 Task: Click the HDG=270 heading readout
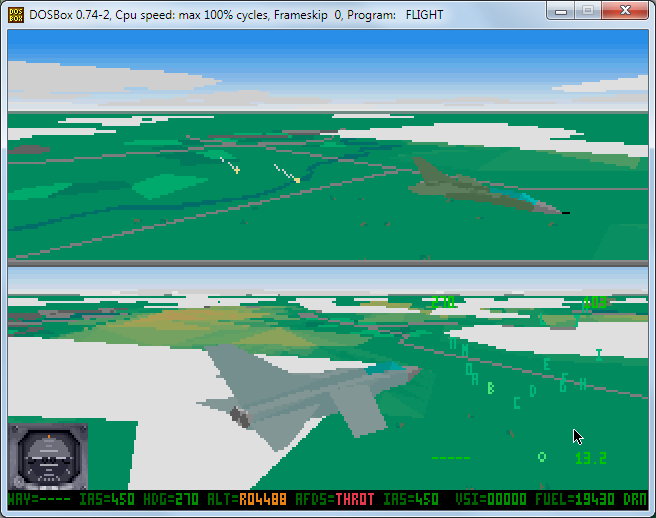click(x=171, y=499)
